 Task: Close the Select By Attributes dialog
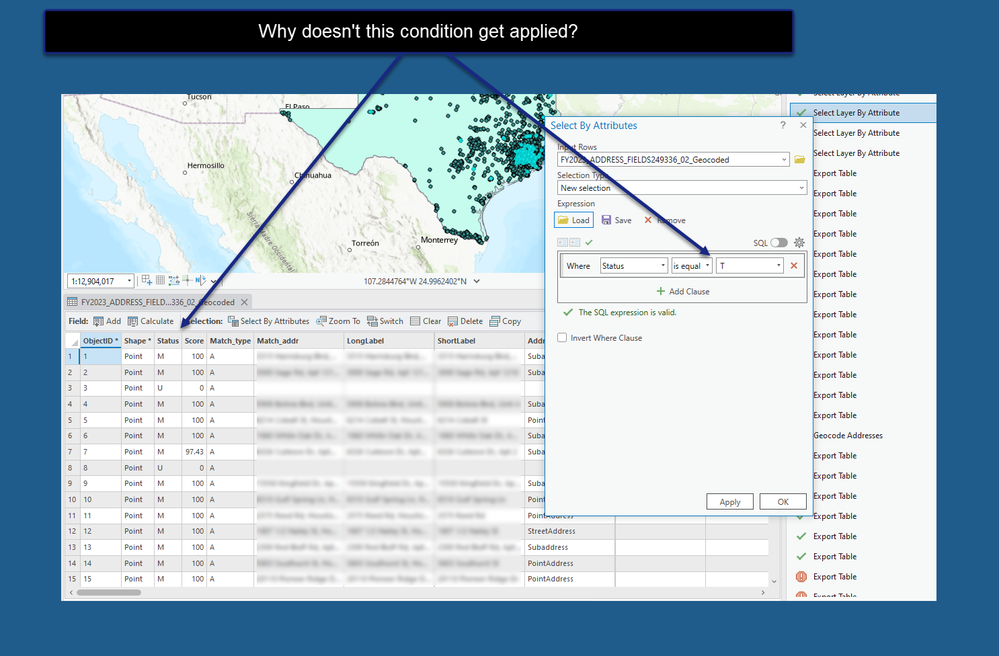pyautogui.click(x=803, y=125)
